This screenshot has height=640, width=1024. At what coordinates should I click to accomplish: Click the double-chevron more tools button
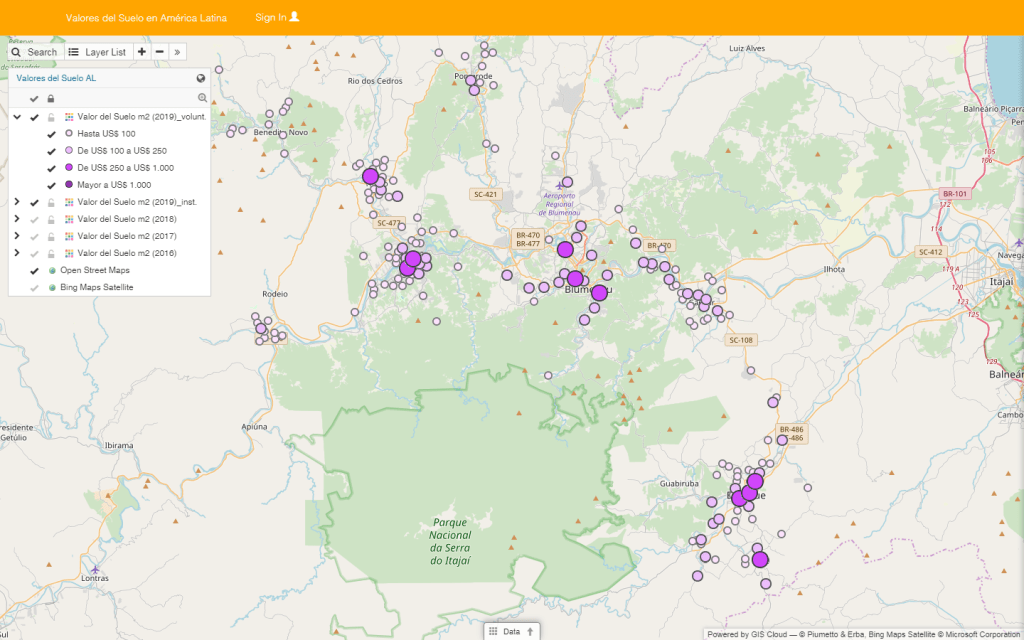click(177, 51)
